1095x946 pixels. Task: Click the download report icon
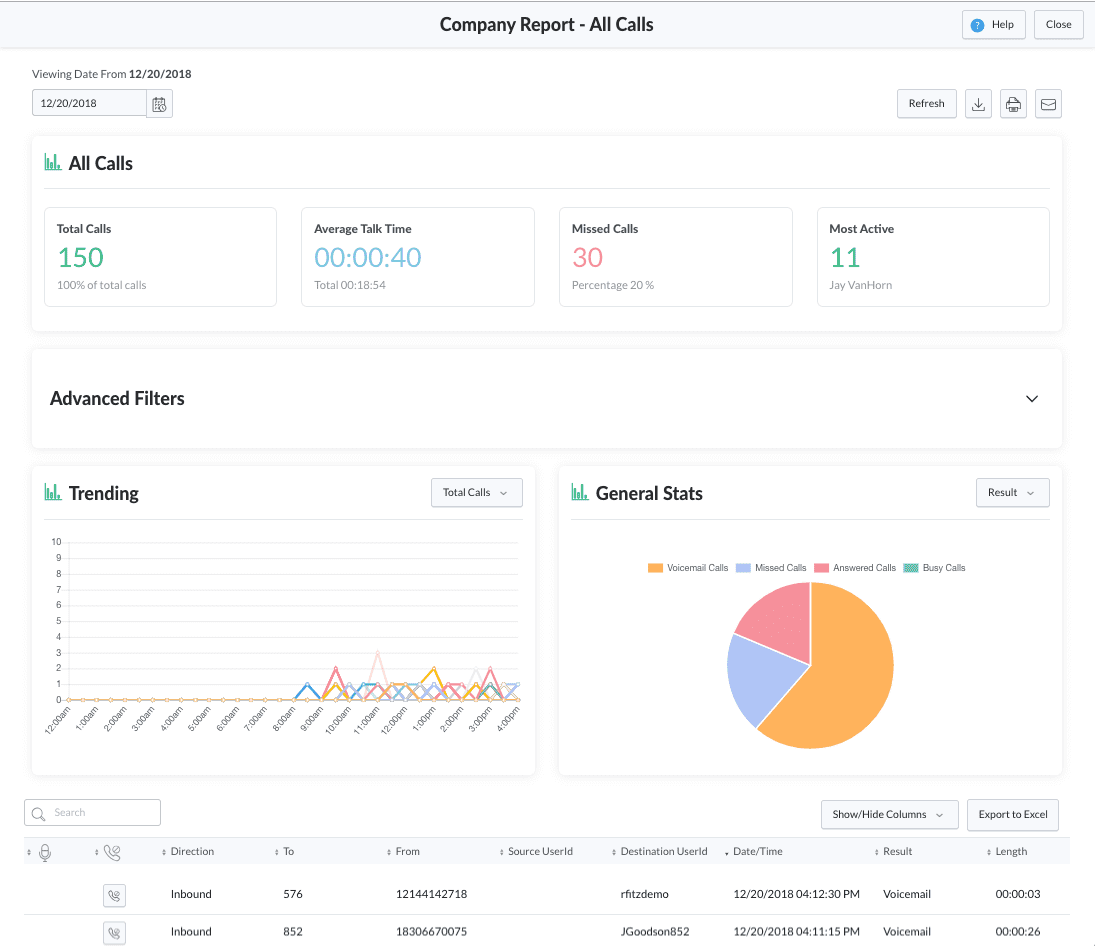(978, 104)
